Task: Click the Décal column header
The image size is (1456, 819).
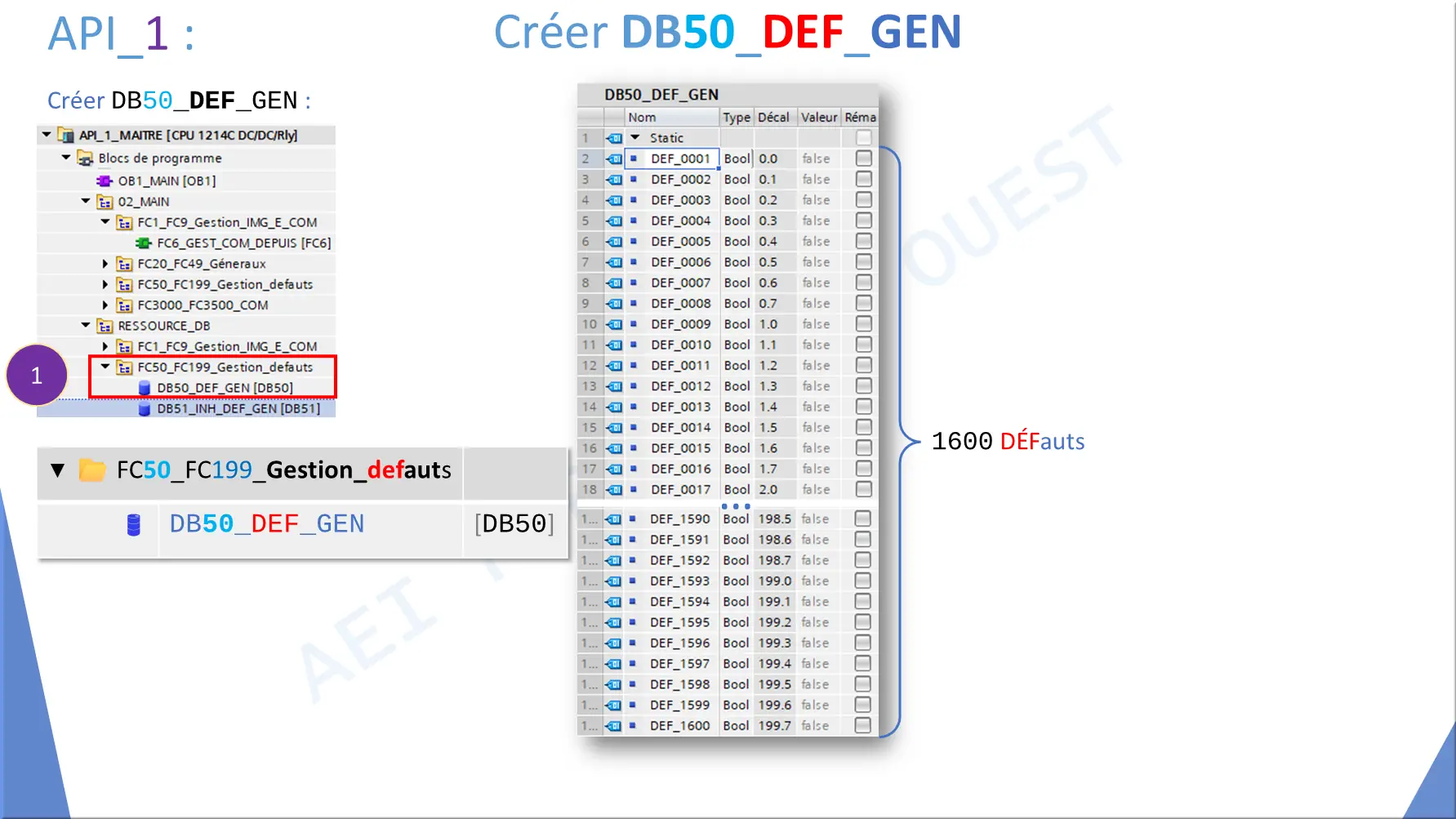Action: point(775,118)
